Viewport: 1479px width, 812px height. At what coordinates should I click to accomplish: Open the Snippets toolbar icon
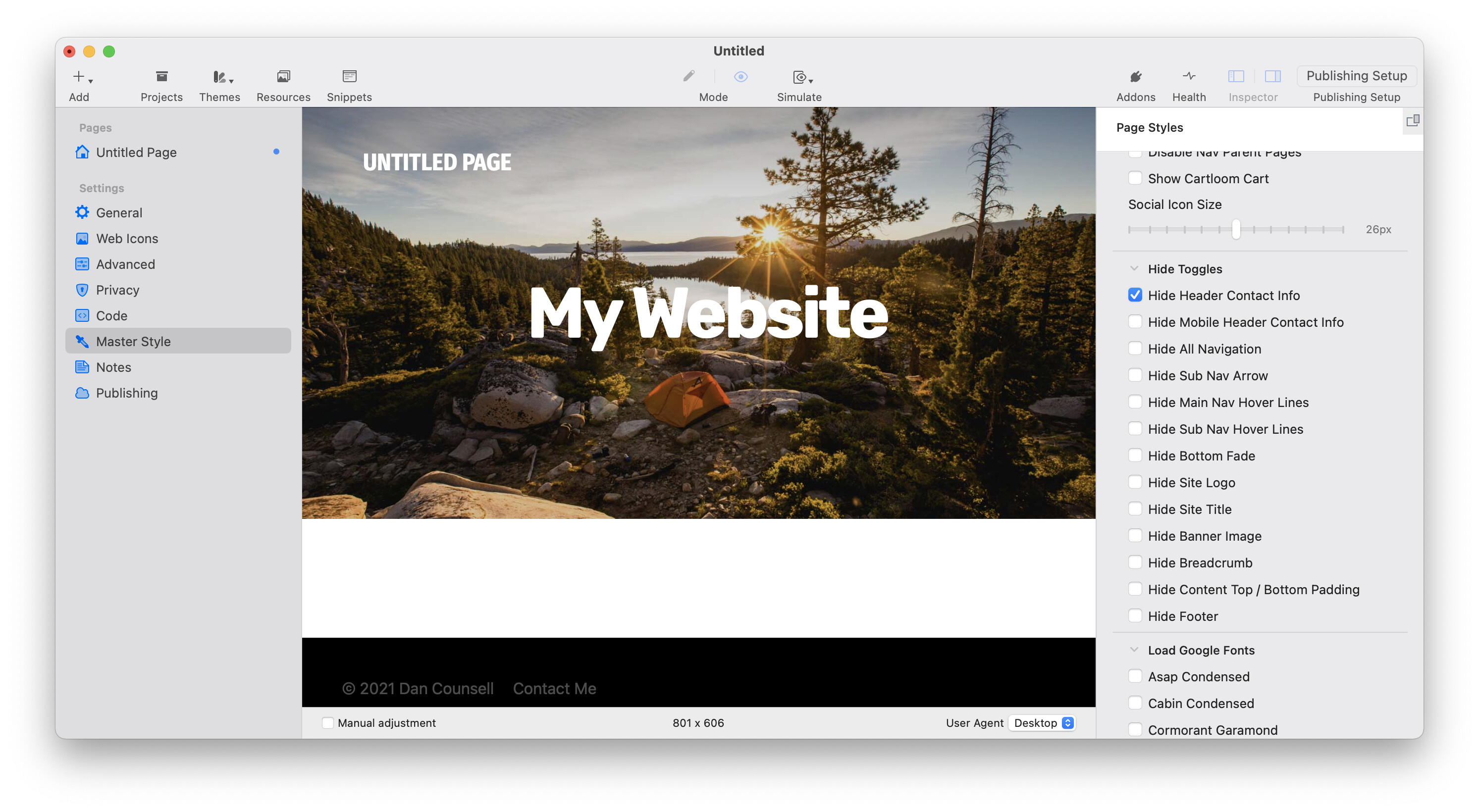coord(349,77)
